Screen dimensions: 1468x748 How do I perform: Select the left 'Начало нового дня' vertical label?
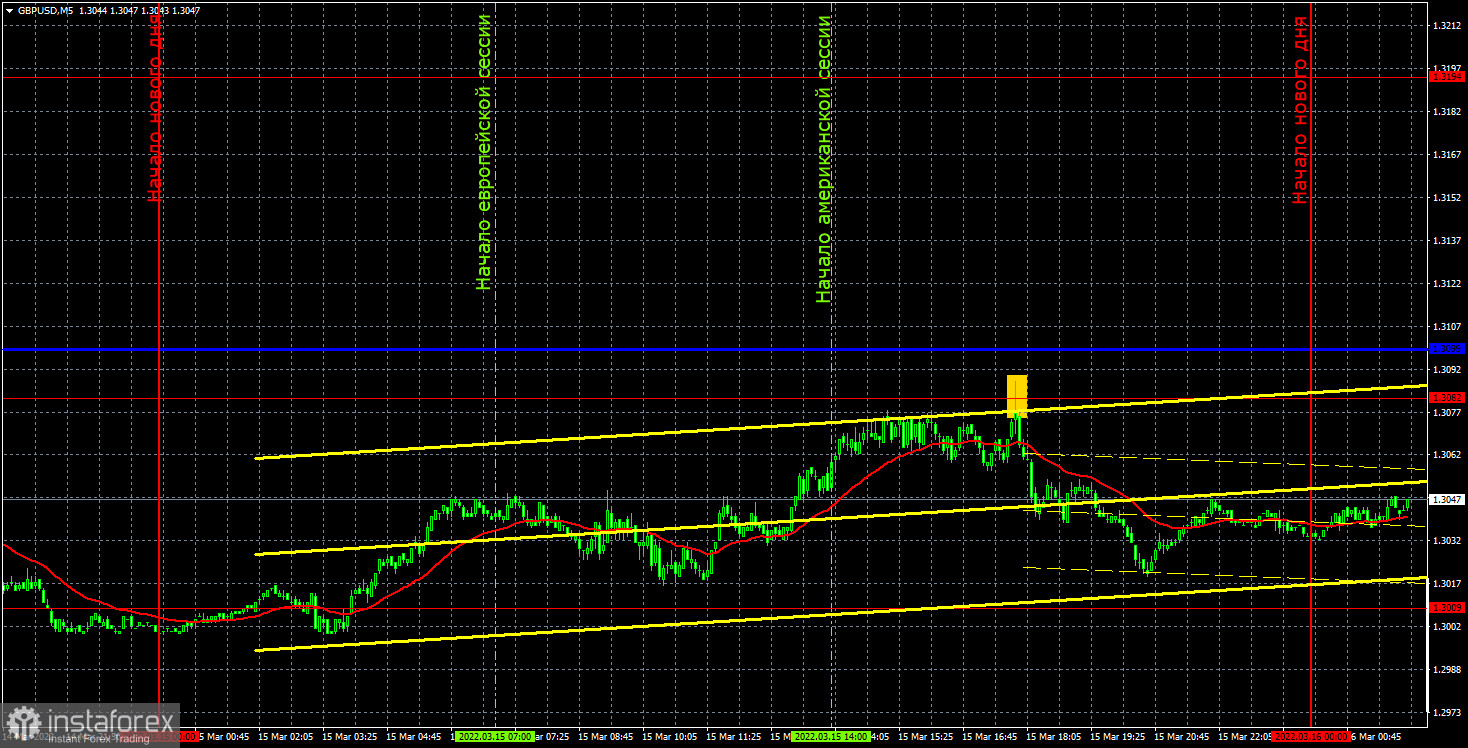pyautogui.click(x=154, y=108)
